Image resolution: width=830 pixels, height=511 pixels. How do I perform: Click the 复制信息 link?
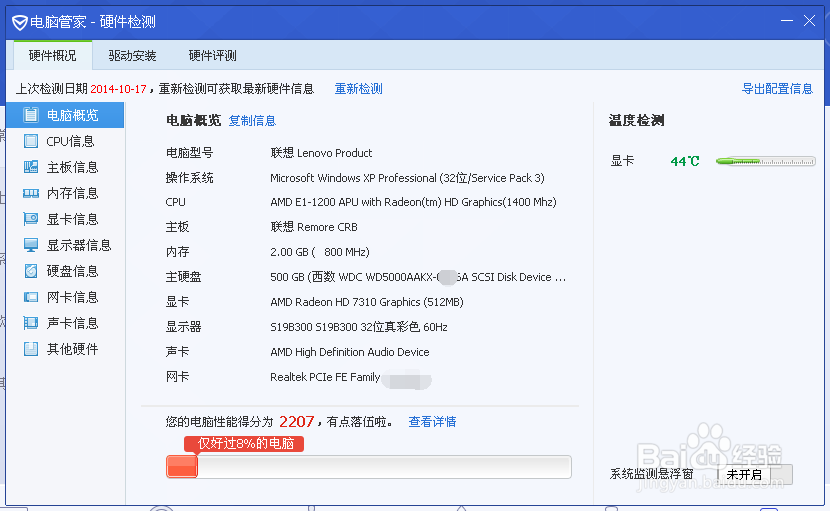pyautogui.click(x=252, y=121)
